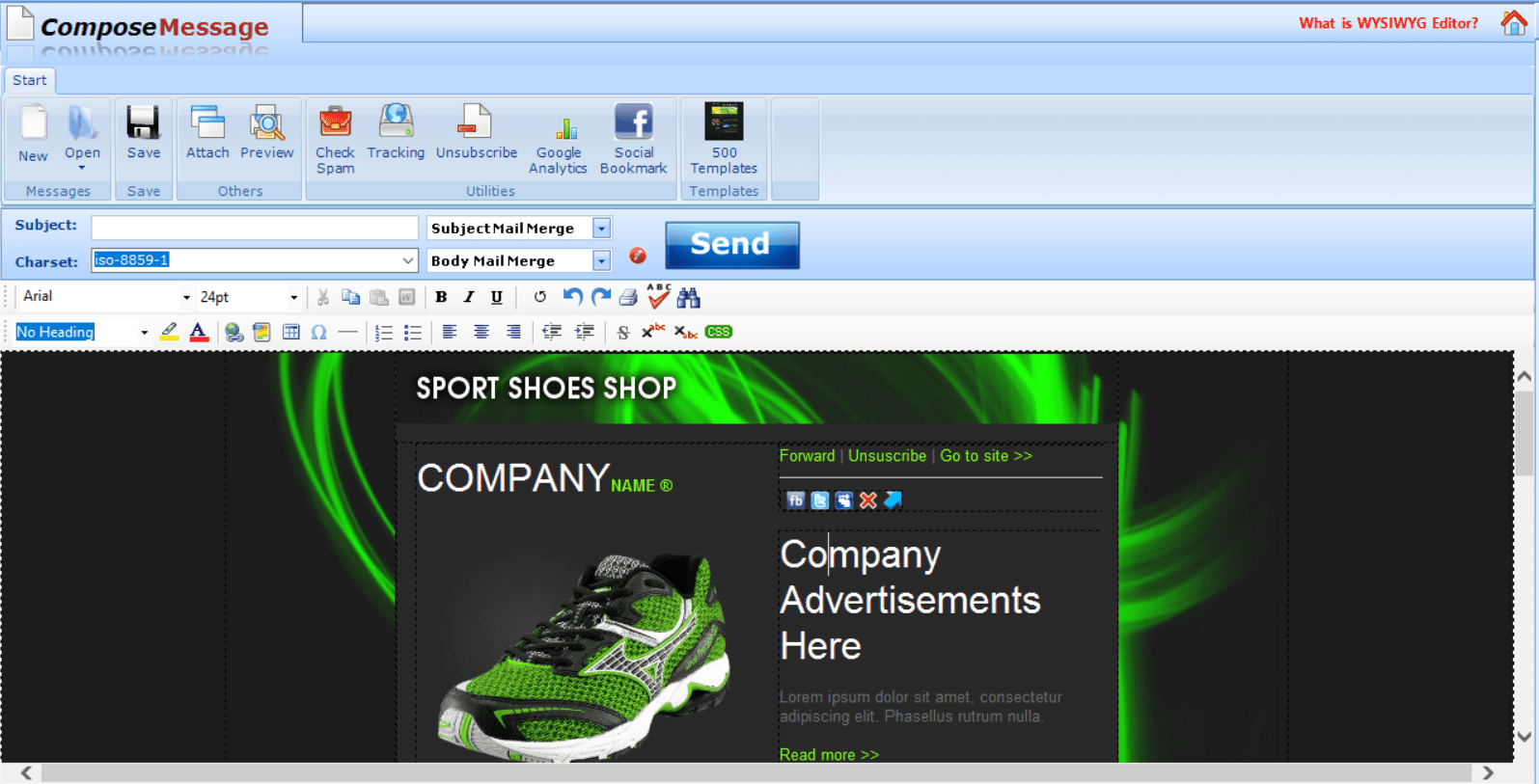Preview the composed message
Viewport: 1539px width, 784px height.
[266, 134]
